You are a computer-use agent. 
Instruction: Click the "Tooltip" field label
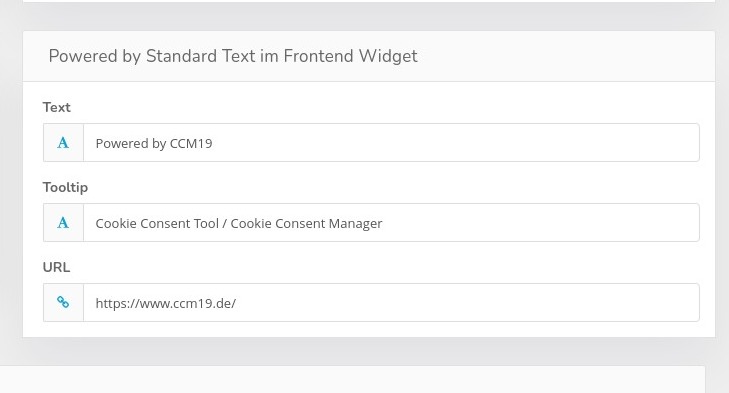(x=65, y=187)
